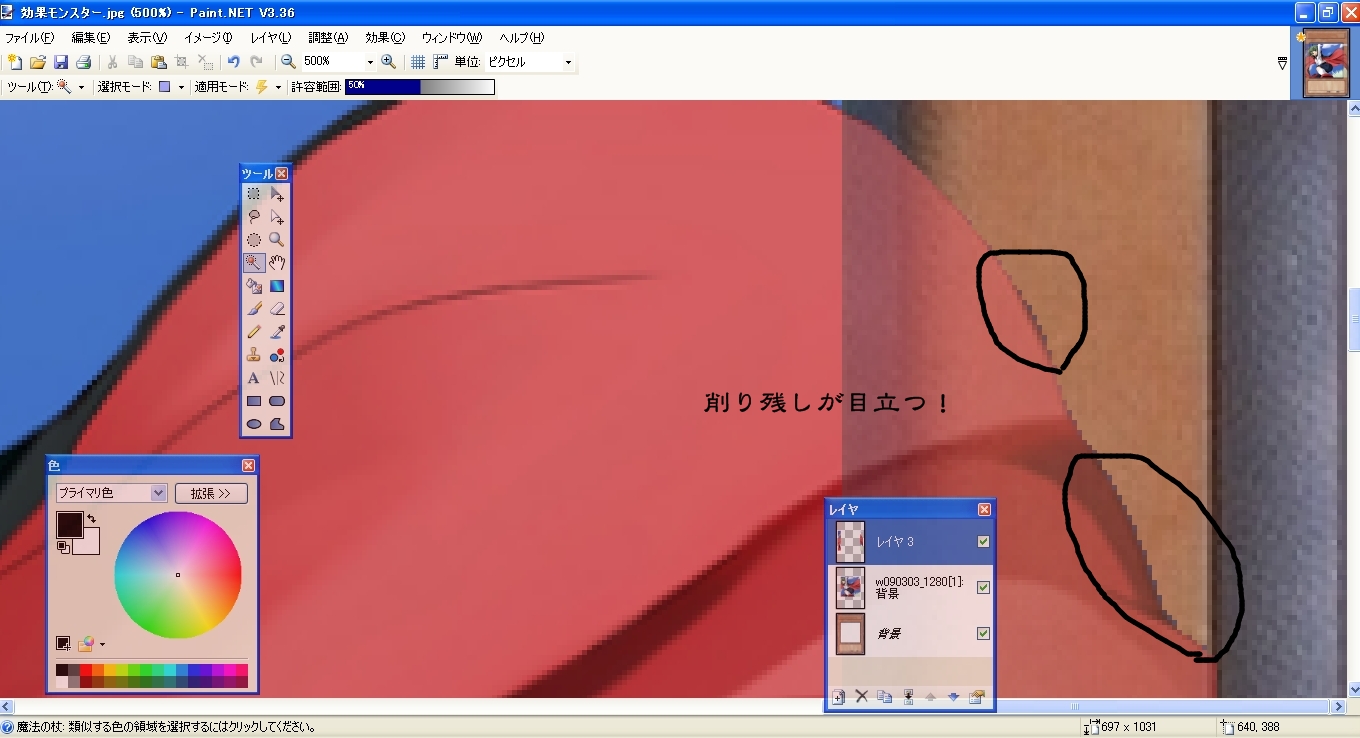Open the レイヤ(L) menu
1360x738 pixels.
(x=271, y=37)
